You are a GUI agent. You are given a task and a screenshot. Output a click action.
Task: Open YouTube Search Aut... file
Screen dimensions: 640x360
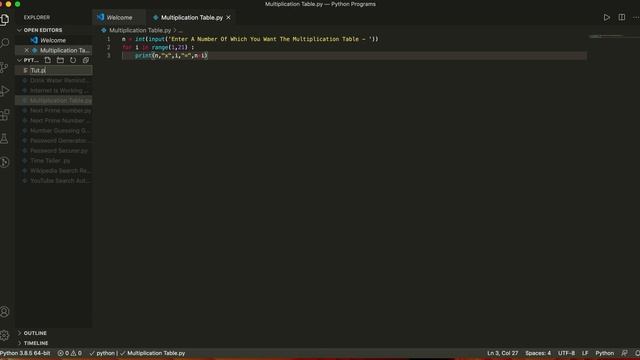53,181
